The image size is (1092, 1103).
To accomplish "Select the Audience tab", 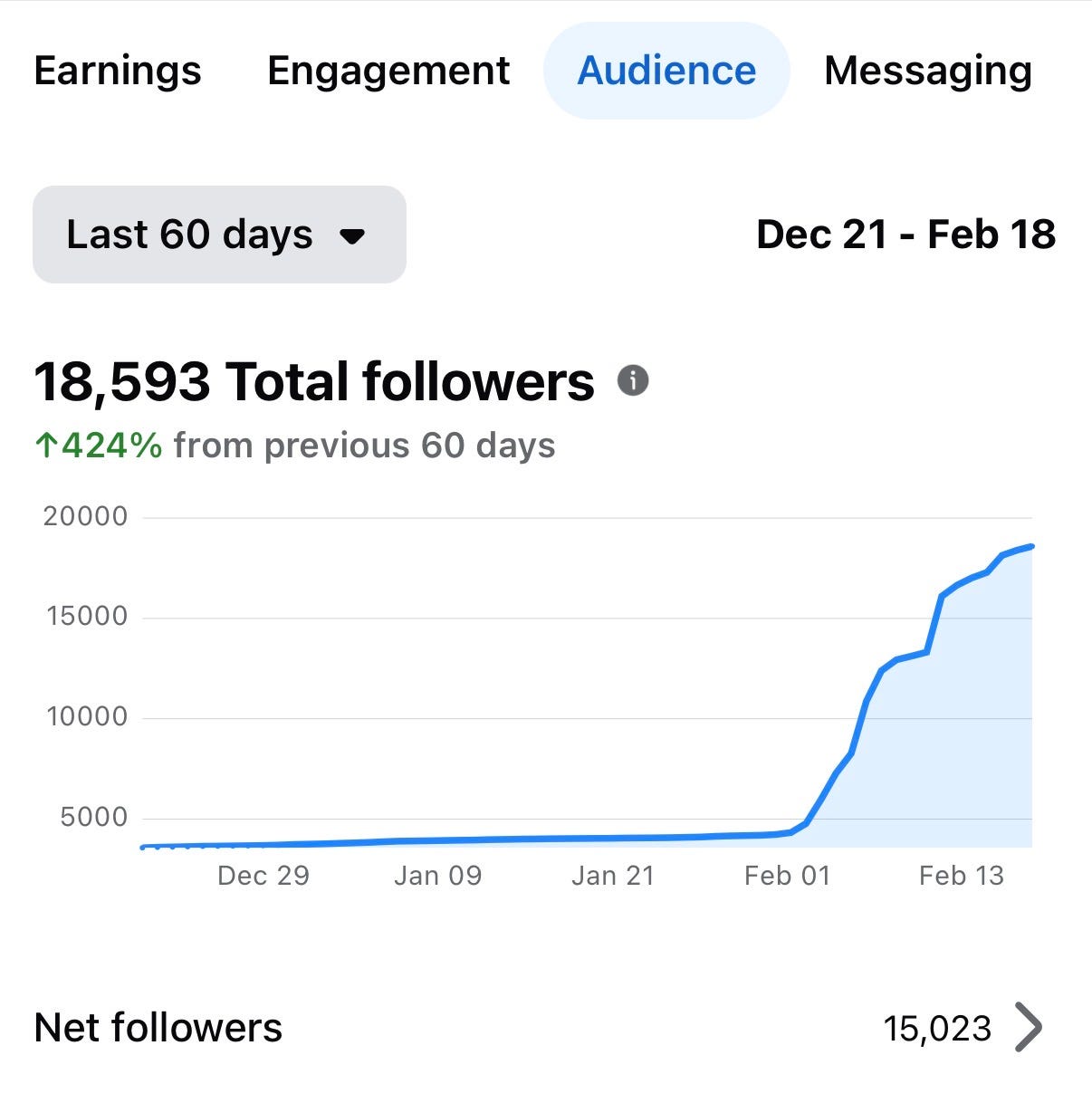I will (x=666, y=71).
